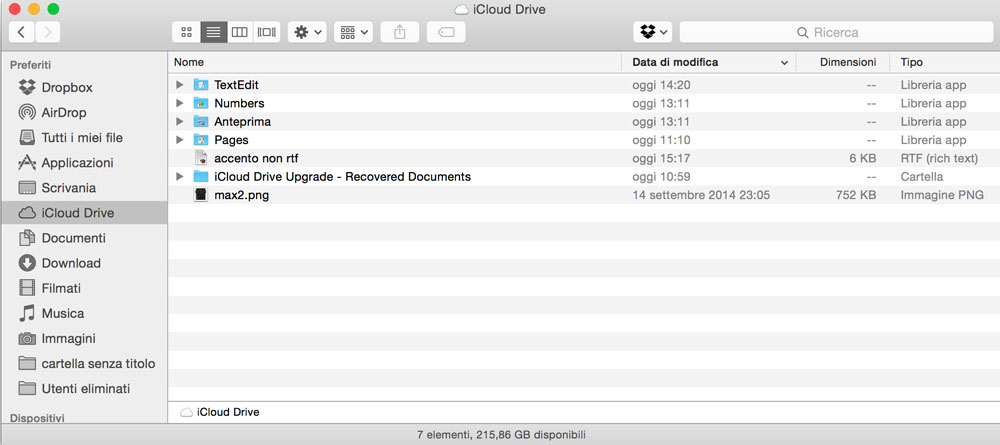Image resolution: width=1000 pixels, height=445 pixels.
Task: Click the cartella senza titolo folder icon
Action: [27, 363]
